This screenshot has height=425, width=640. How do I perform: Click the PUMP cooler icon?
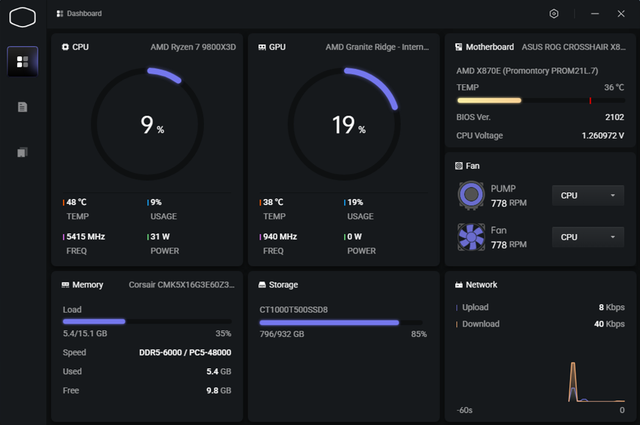coord(471,195)
